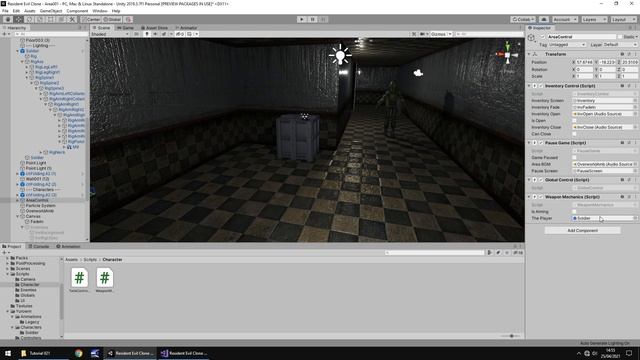Open the Shaded draw mode dropdown
640x360 pixels.
click(x=110, y=34)
